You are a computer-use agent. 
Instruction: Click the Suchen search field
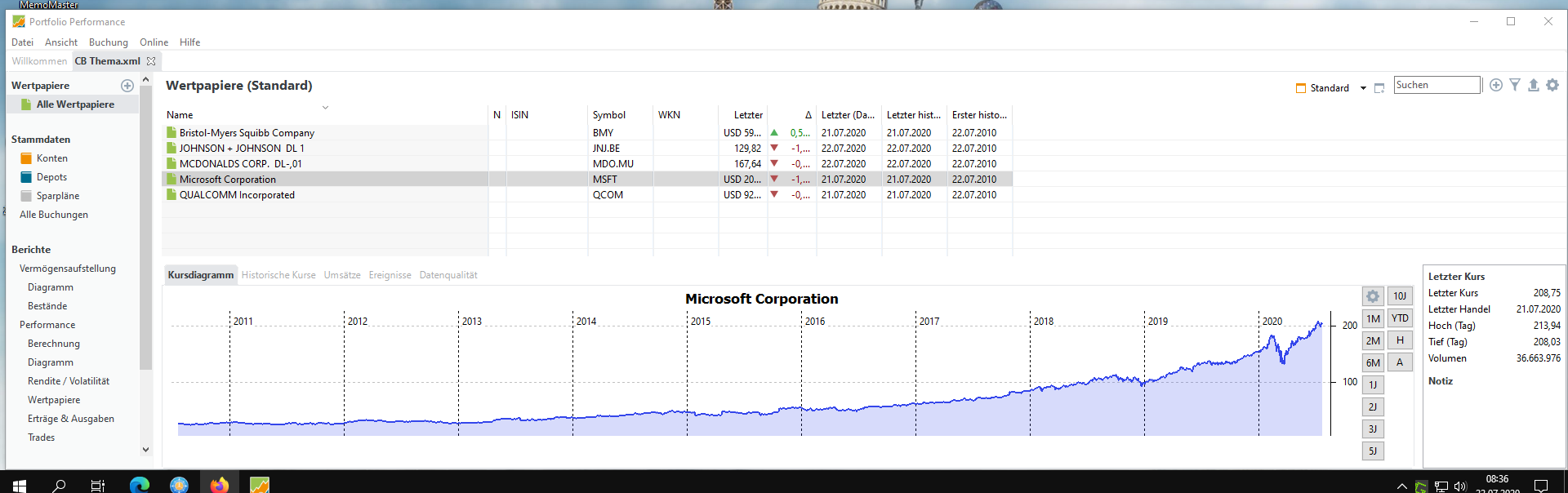click(x=1437, y=85)
